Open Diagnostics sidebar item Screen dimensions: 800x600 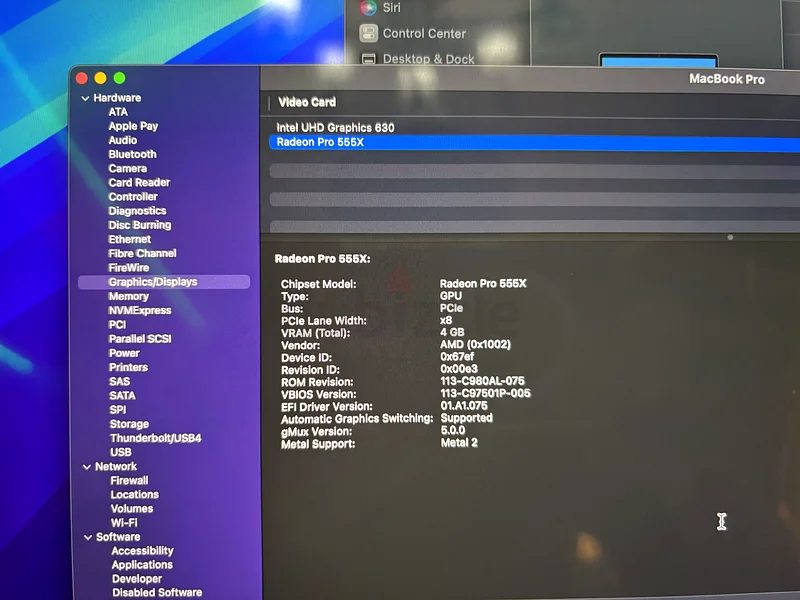click(x=137, y=211)
